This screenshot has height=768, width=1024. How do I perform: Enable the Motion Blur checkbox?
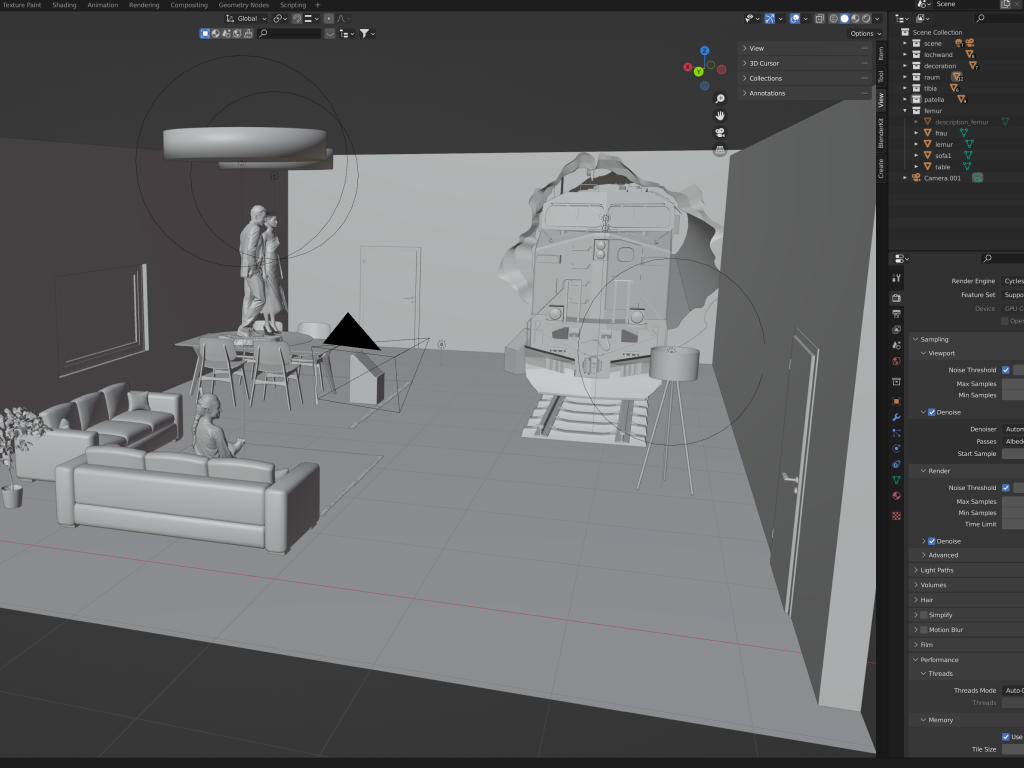coord(923,630)
